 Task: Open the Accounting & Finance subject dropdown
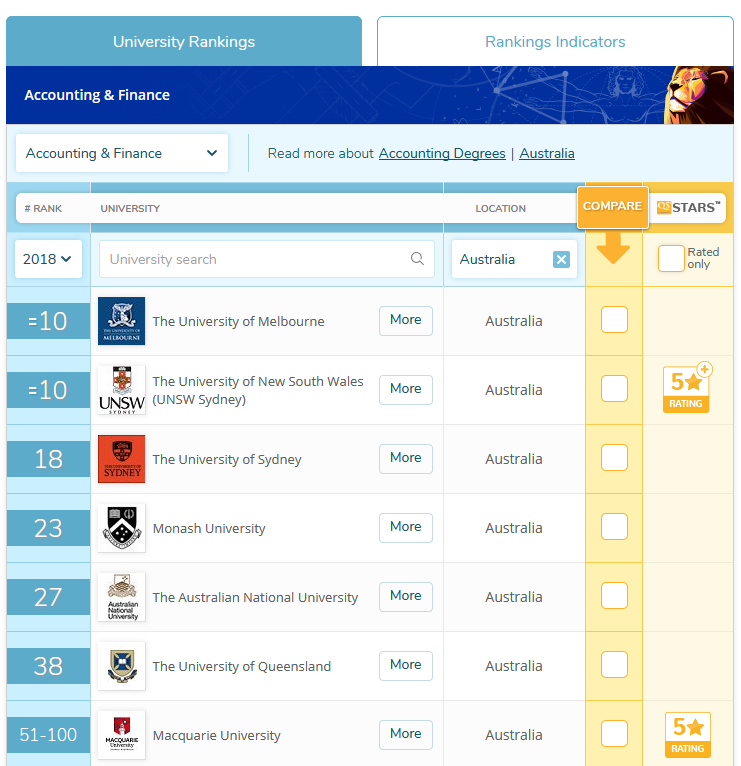pyautogui.click(x=122, y=153)
